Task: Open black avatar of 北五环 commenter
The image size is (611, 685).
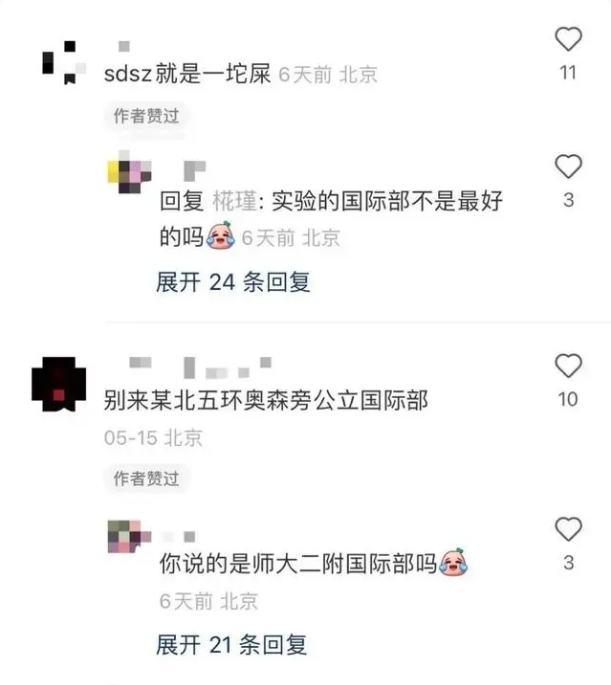Action: pyautogui.click(x=59, y=384)
